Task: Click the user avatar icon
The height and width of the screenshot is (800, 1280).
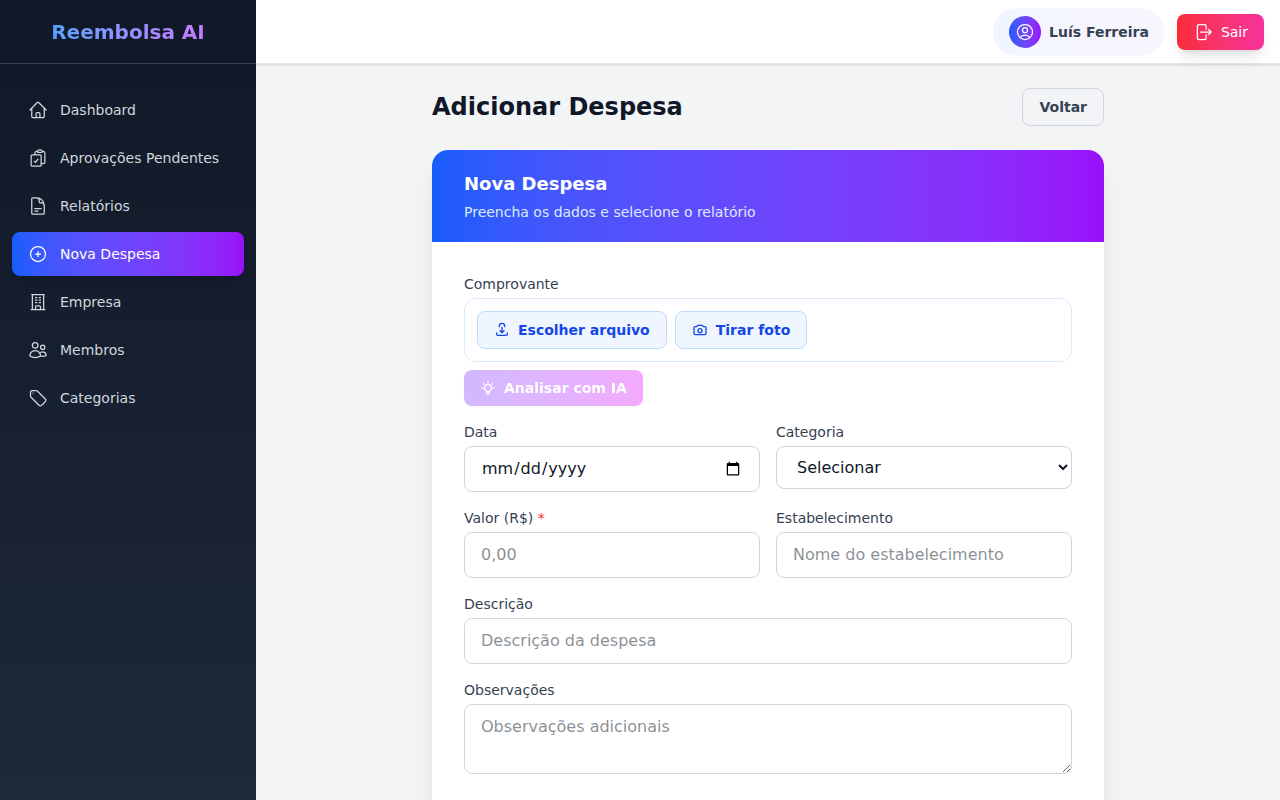Action: coord(1024,32)
